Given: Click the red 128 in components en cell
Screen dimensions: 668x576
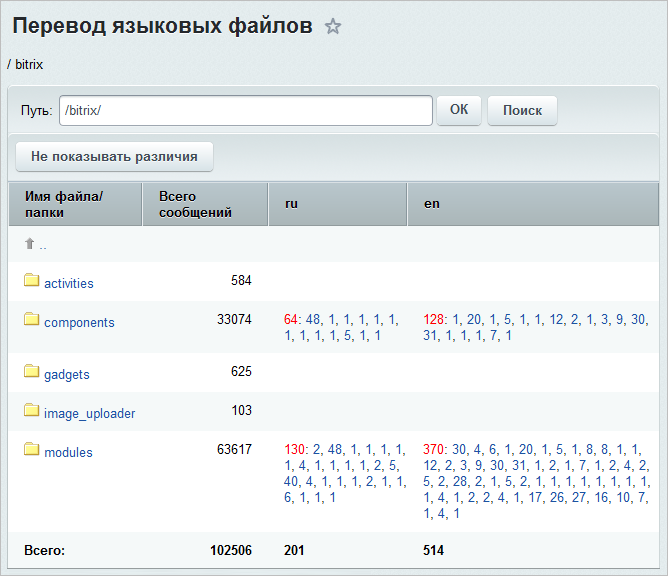Looking at the screenshot, I should 433,320.
